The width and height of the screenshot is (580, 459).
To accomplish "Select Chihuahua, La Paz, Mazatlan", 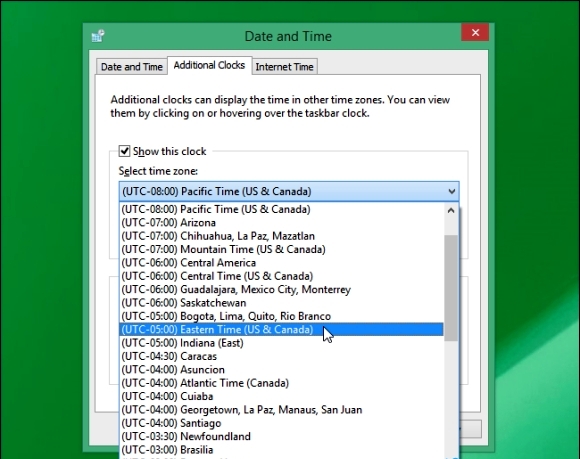I will [x=281, y=236].
